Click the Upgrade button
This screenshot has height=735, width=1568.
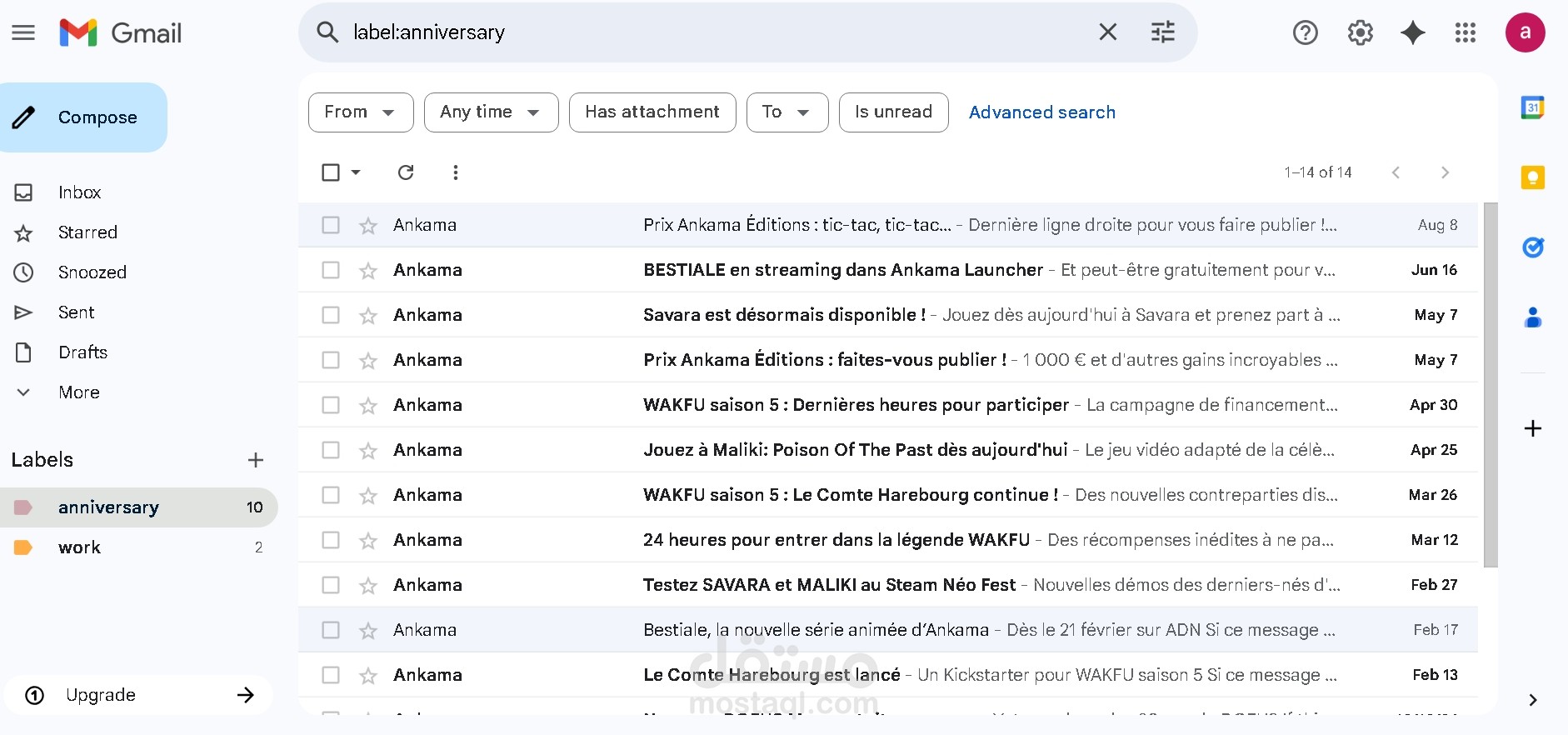click(138, 695)
